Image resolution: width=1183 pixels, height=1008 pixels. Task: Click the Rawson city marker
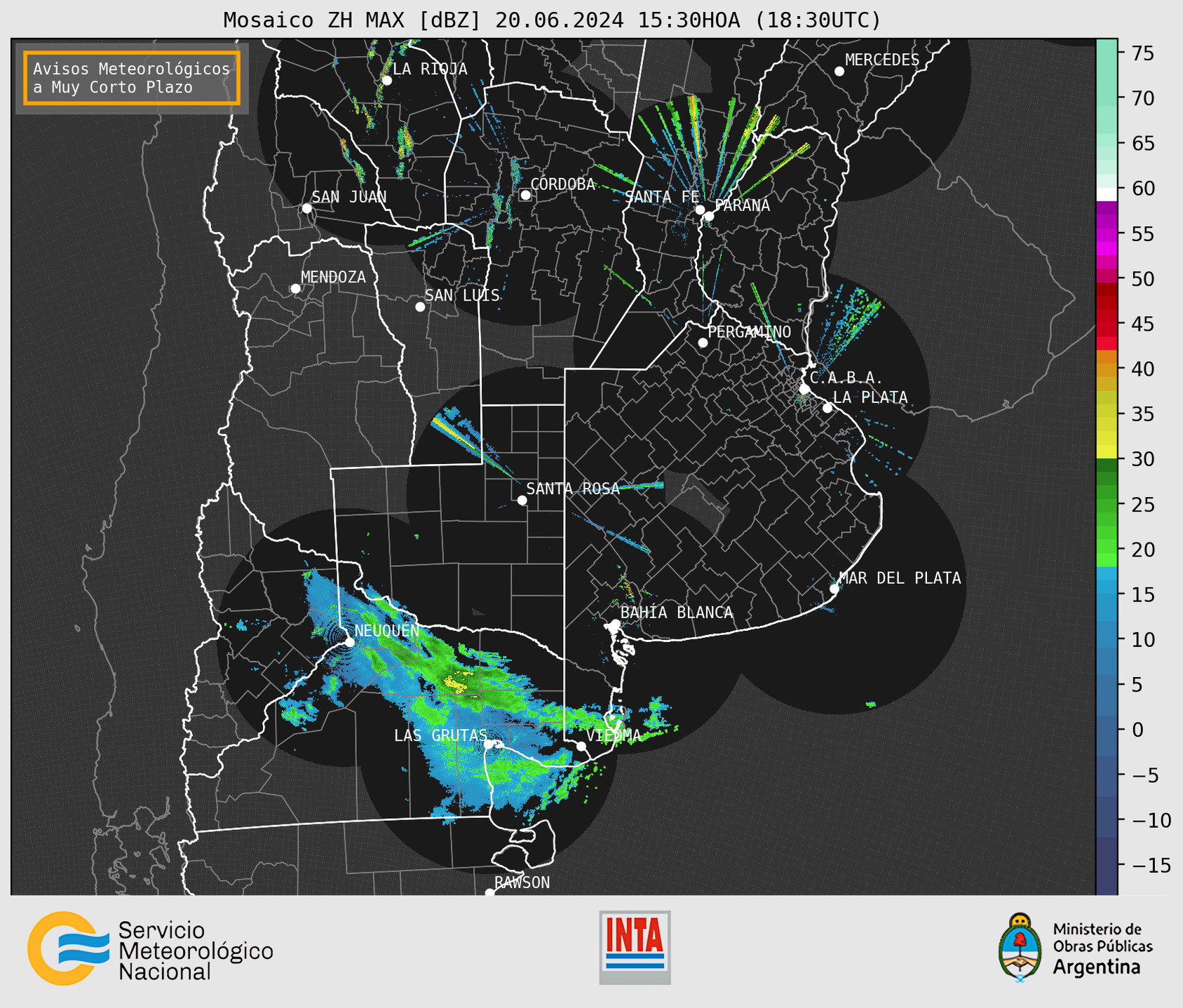tap(489, 892)
